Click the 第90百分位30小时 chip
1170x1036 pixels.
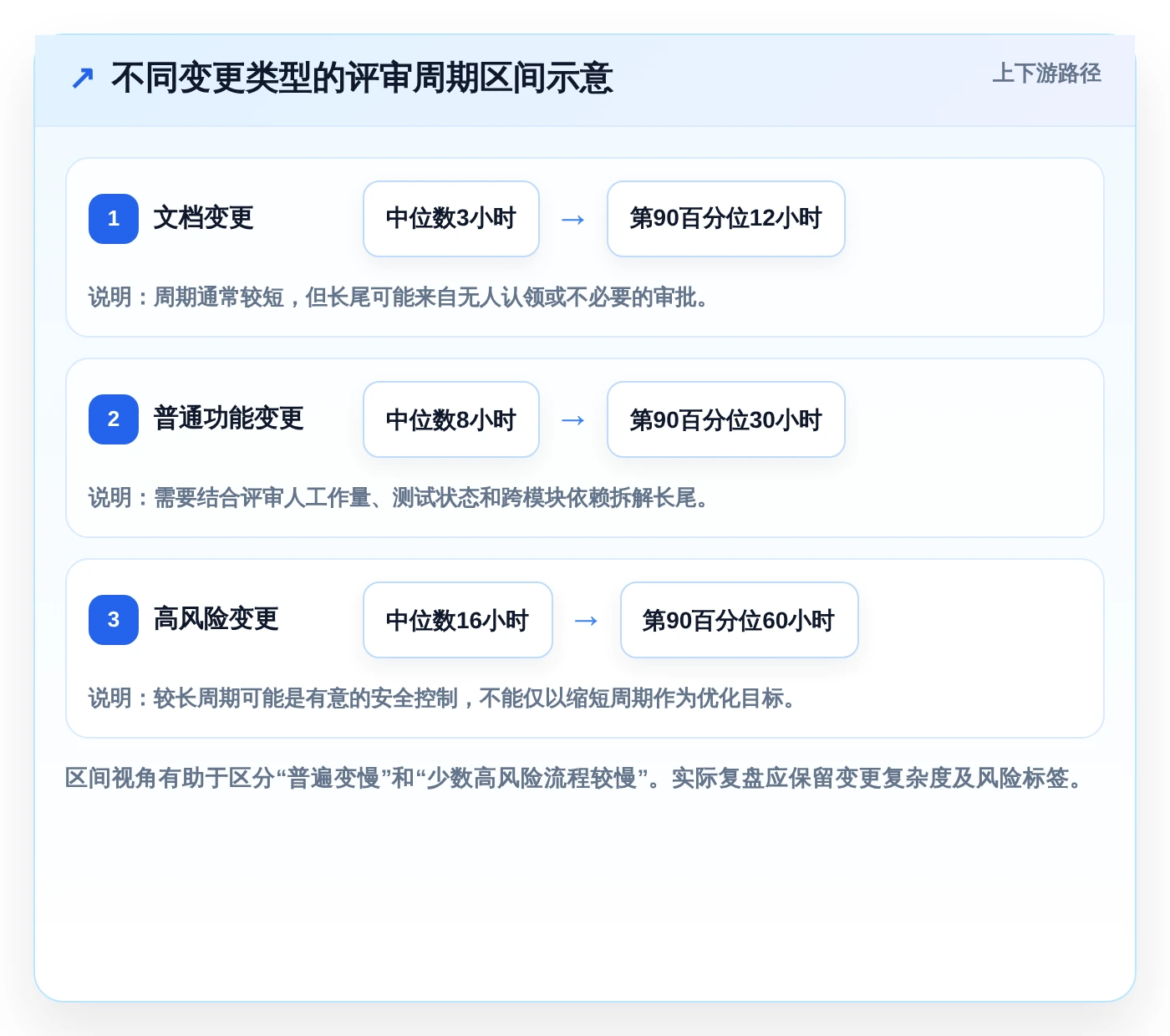[726, 419]
